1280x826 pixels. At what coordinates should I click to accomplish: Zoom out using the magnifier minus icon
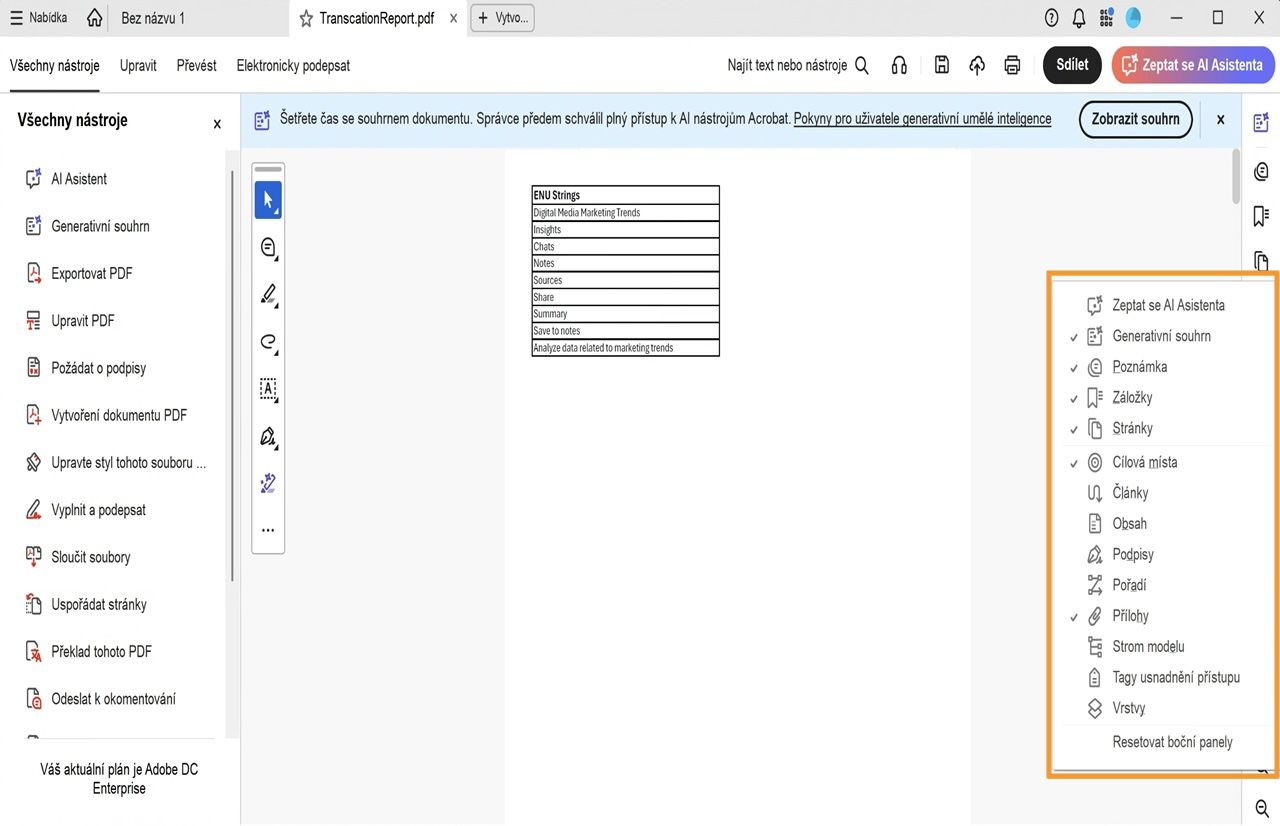[x=1261, y=808]
